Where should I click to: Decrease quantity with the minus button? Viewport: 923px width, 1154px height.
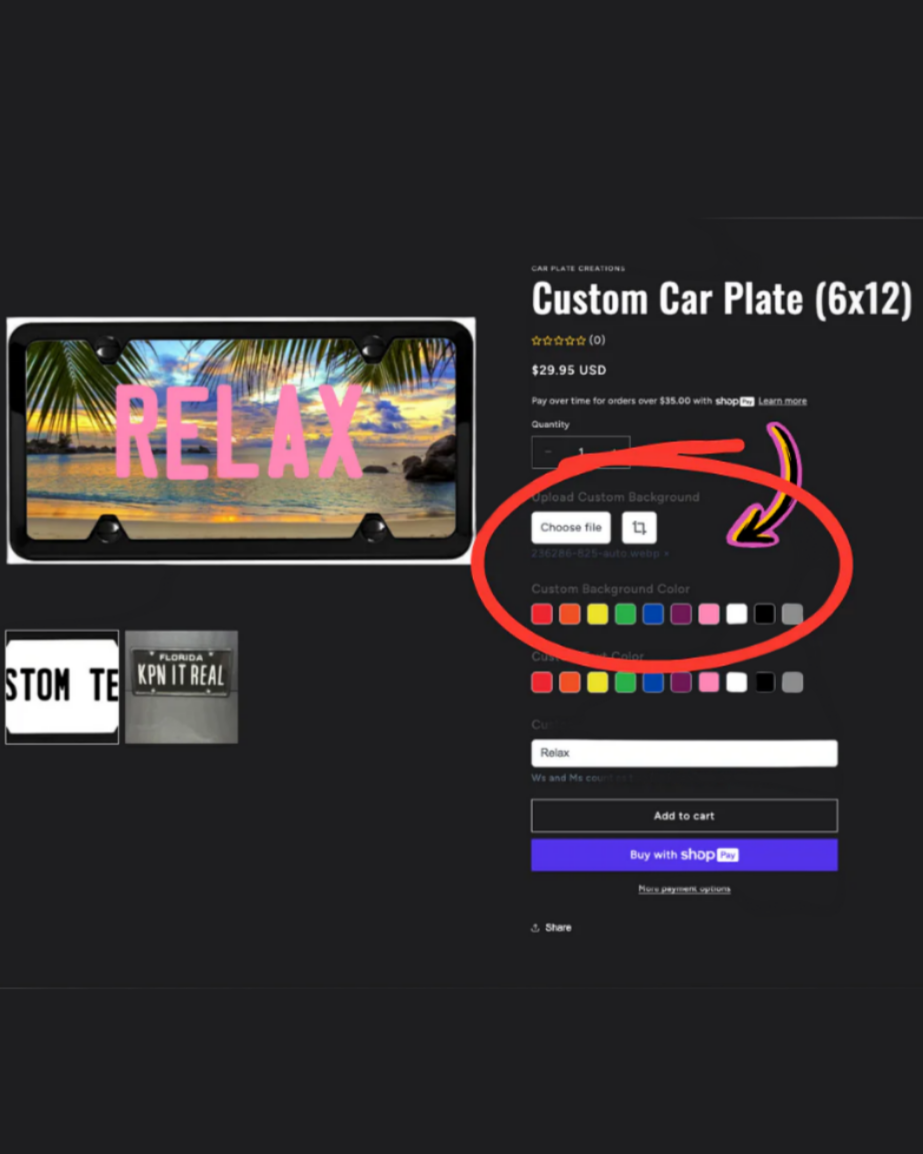tap(548, 452)
